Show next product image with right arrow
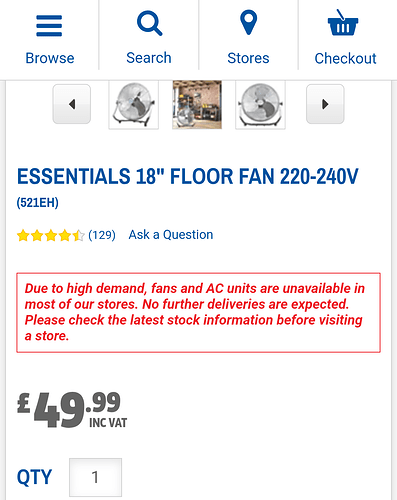Screen dimensions: 397x500 pos(325,104)
